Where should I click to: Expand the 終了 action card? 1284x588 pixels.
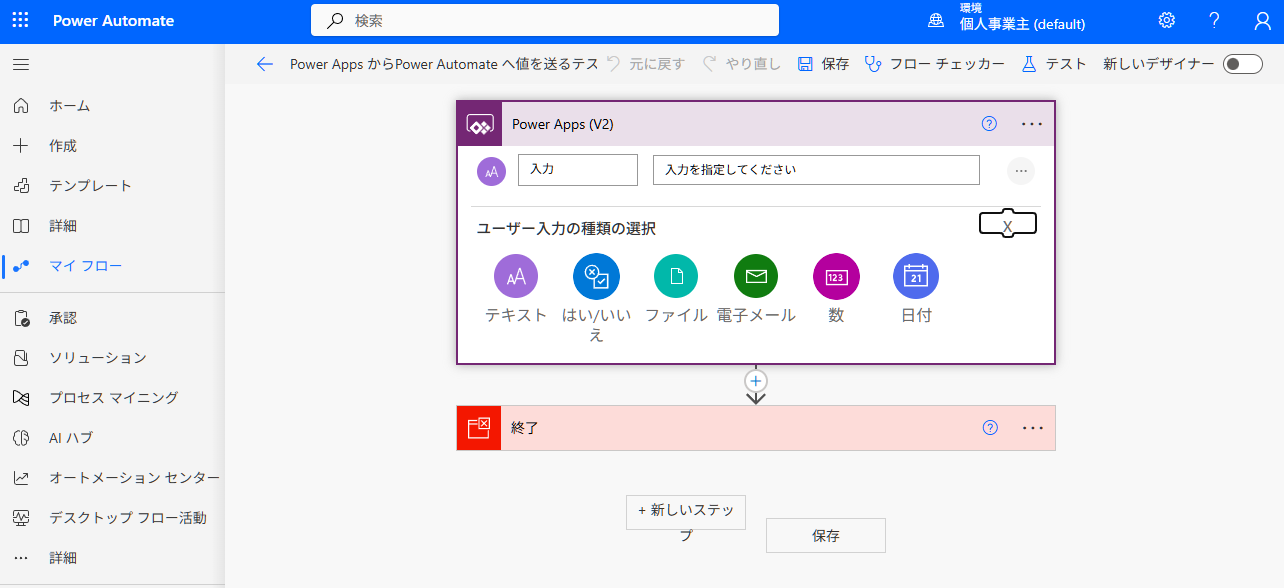(756, 428)
